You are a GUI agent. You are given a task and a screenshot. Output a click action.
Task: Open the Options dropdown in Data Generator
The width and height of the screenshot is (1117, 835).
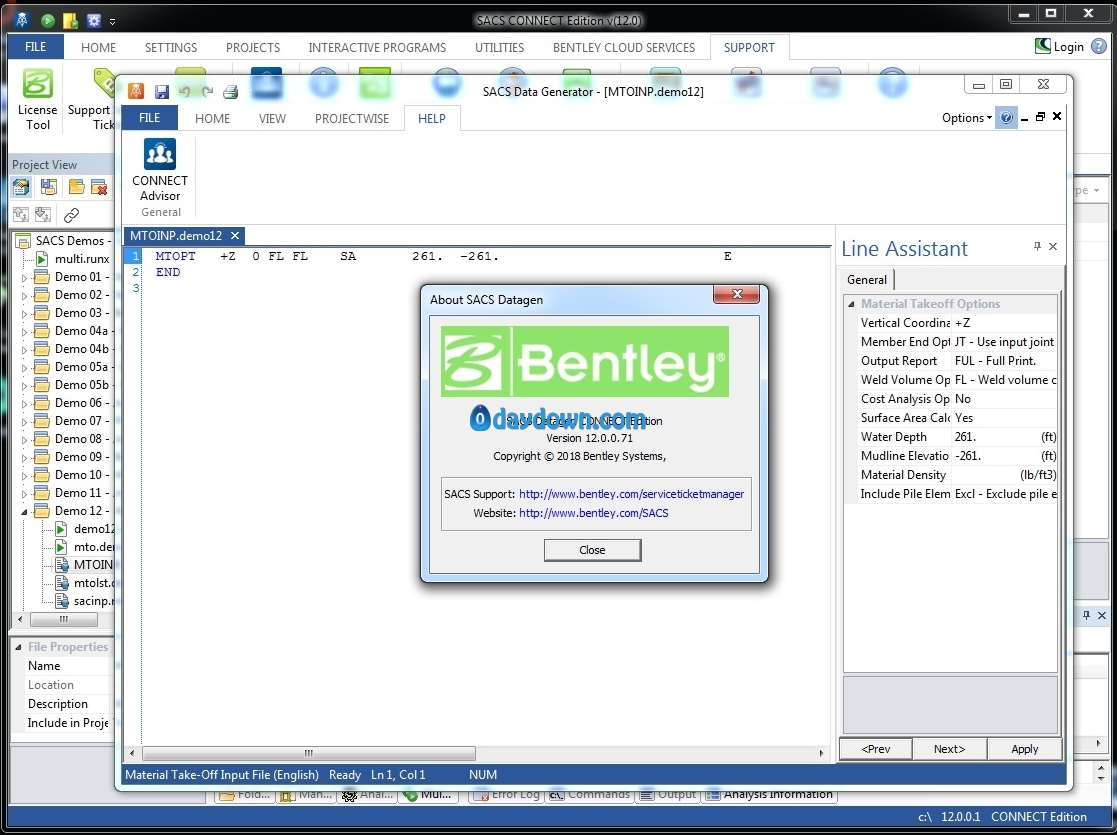pyautogui.click(x=967, y=118)
